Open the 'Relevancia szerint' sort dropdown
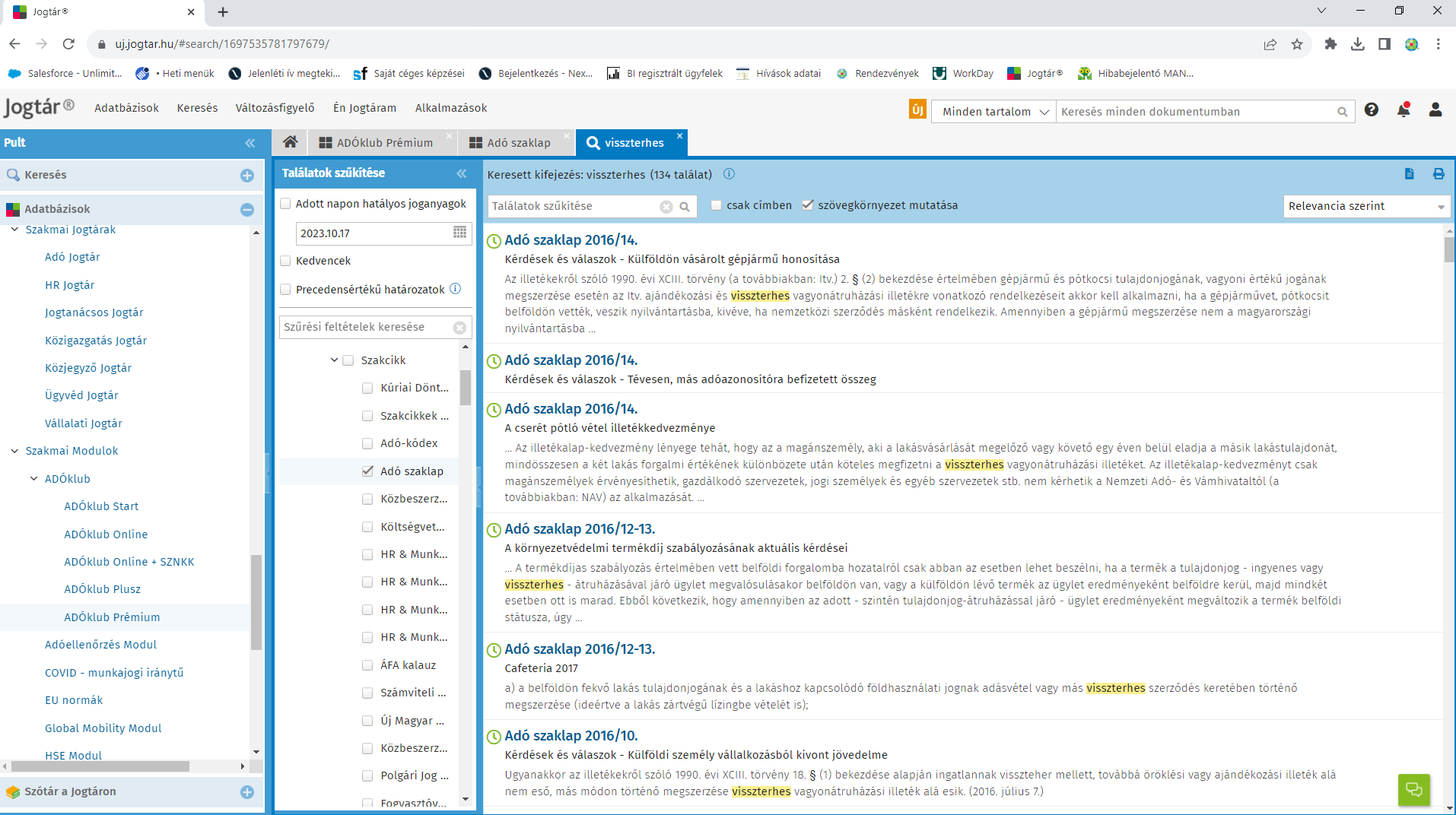The width and height of the screenshot is (1456, 815). tap(1366, 206)
